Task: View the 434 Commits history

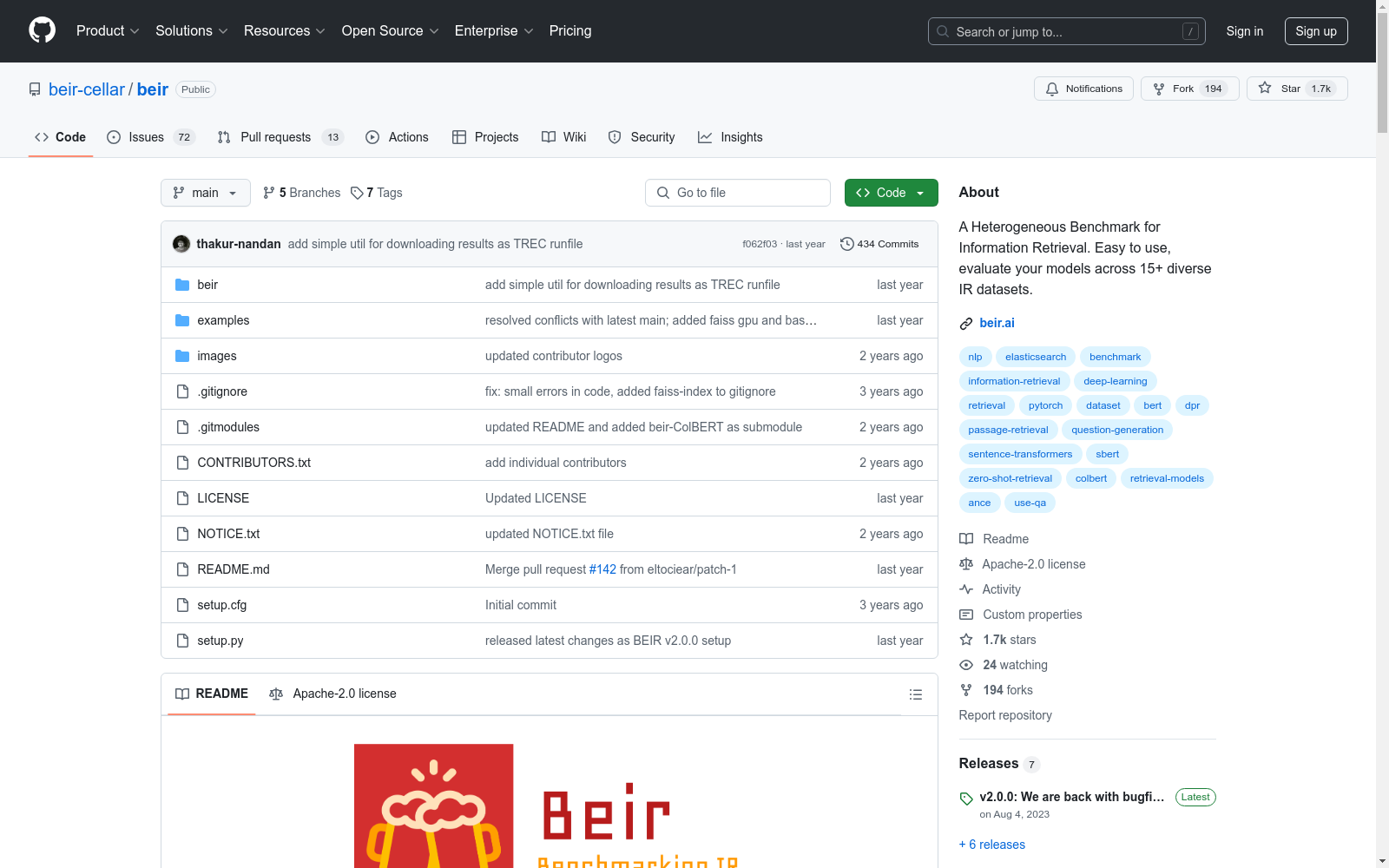Action: coord(879,244)
